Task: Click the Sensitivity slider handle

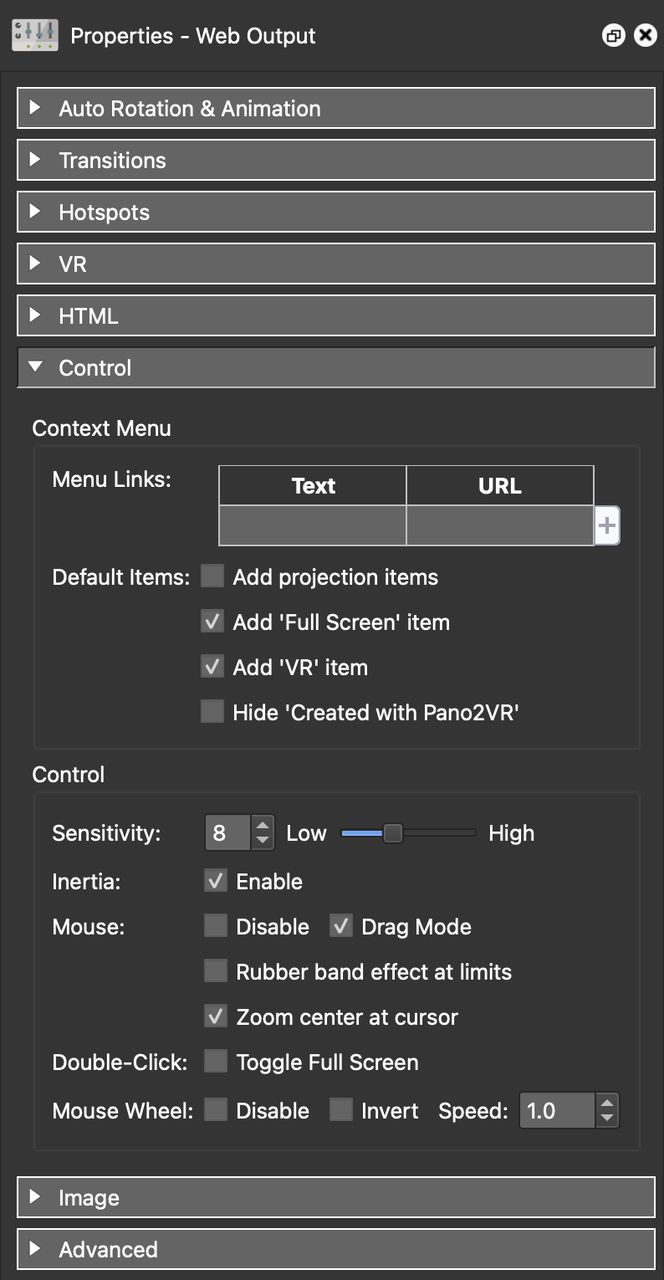Action: 393,832
